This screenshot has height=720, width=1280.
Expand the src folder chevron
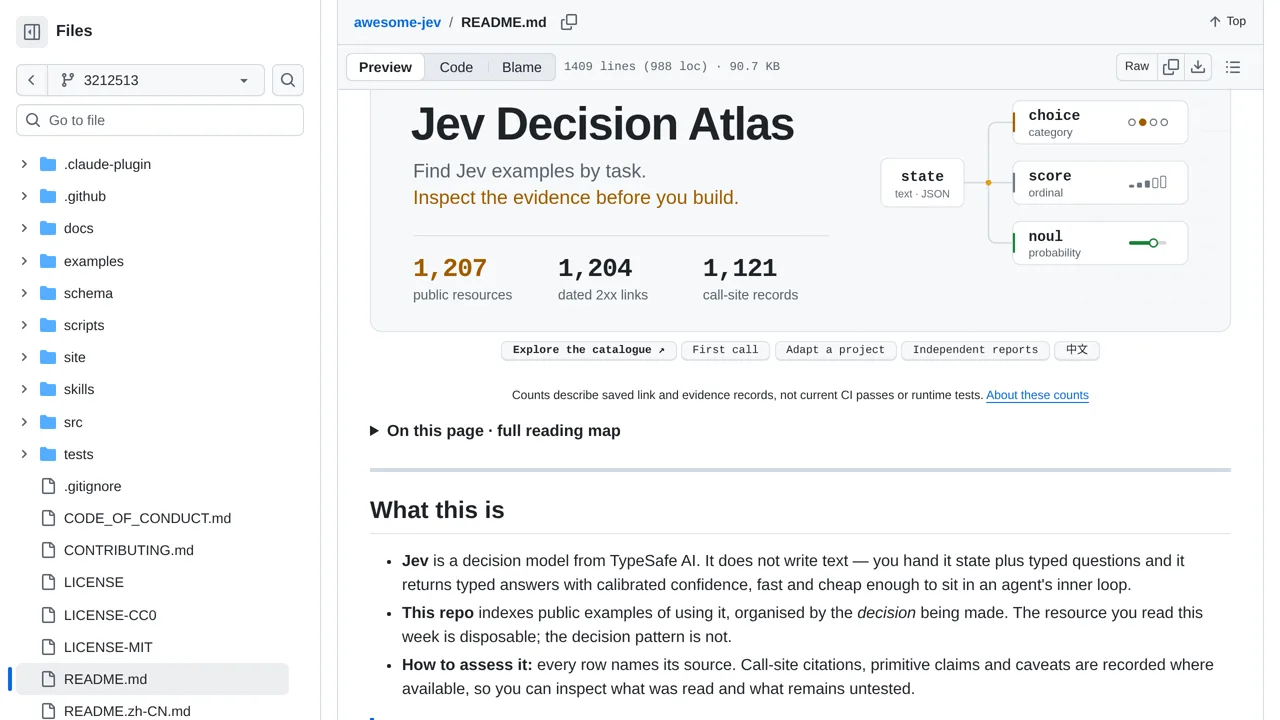click(24, 422)
